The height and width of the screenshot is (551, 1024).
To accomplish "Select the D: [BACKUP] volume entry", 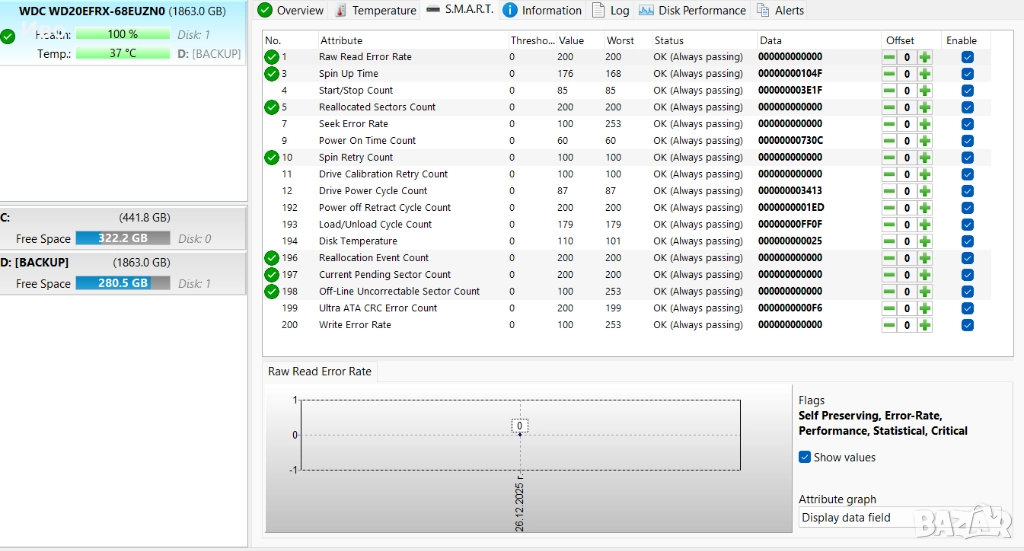I will [x=122, y=262].
